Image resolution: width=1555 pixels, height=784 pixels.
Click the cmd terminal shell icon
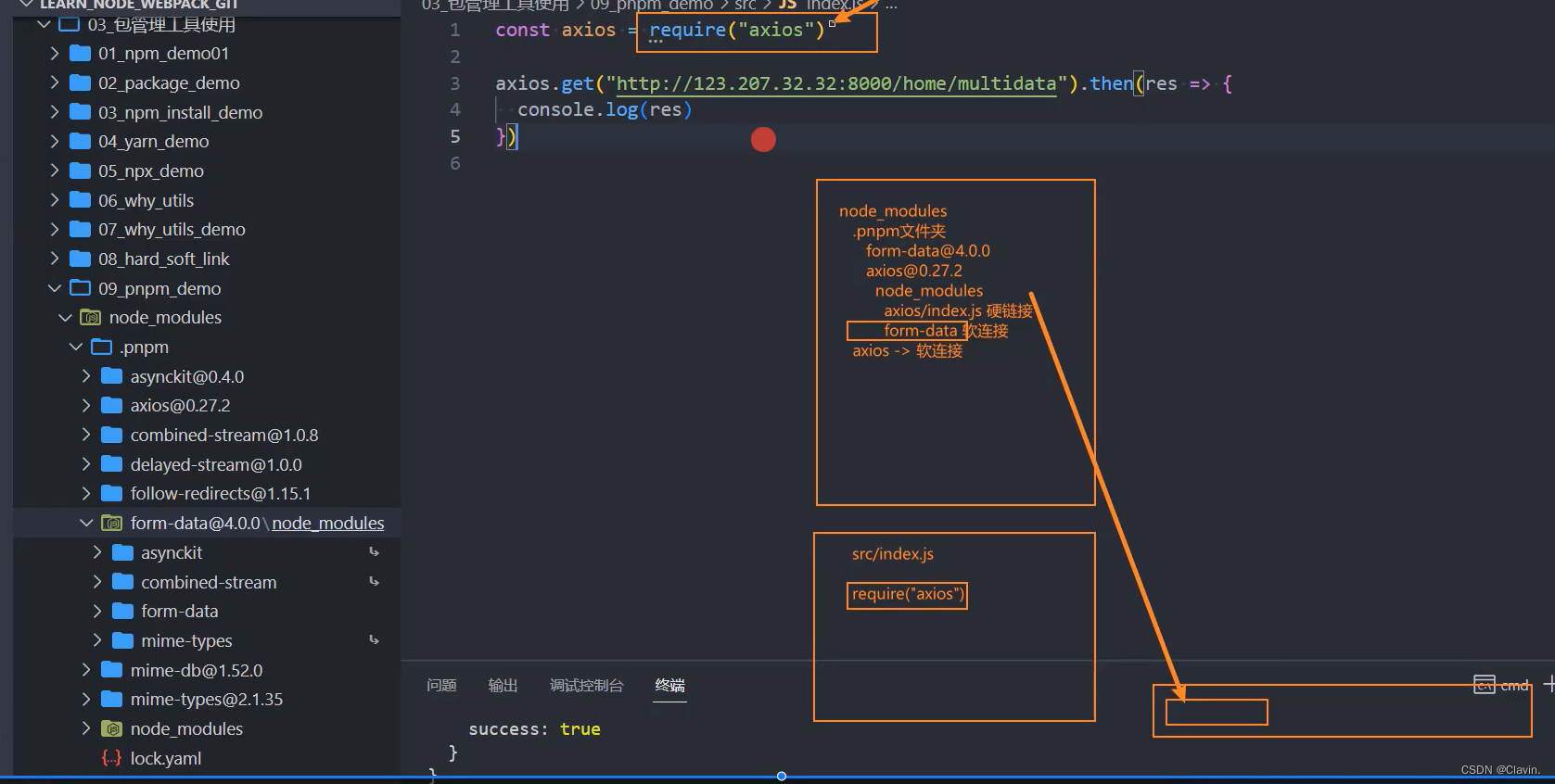(1484, 685)
